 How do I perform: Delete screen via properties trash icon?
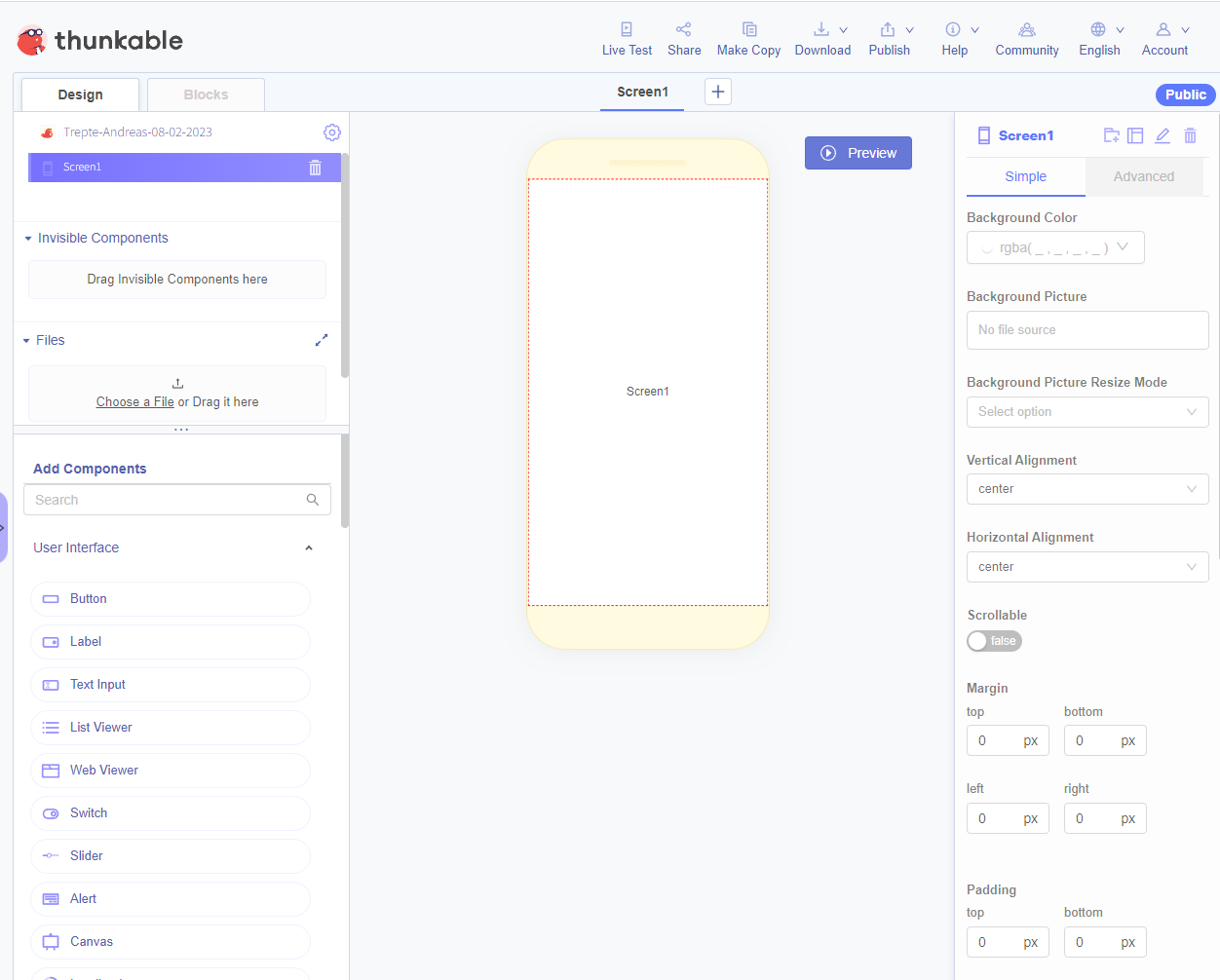pos(1190,135)
